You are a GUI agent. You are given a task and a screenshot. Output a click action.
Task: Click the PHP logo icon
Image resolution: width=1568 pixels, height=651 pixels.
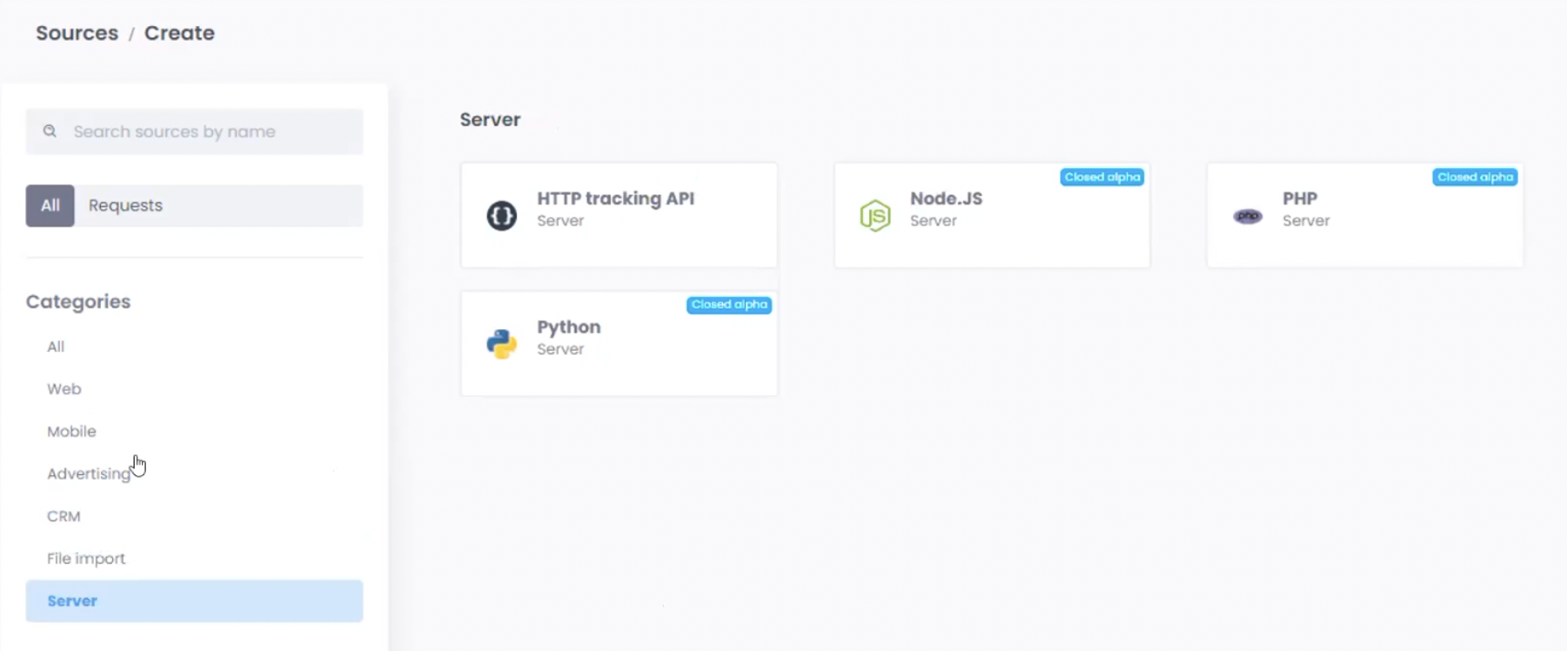coord(1248,216)
